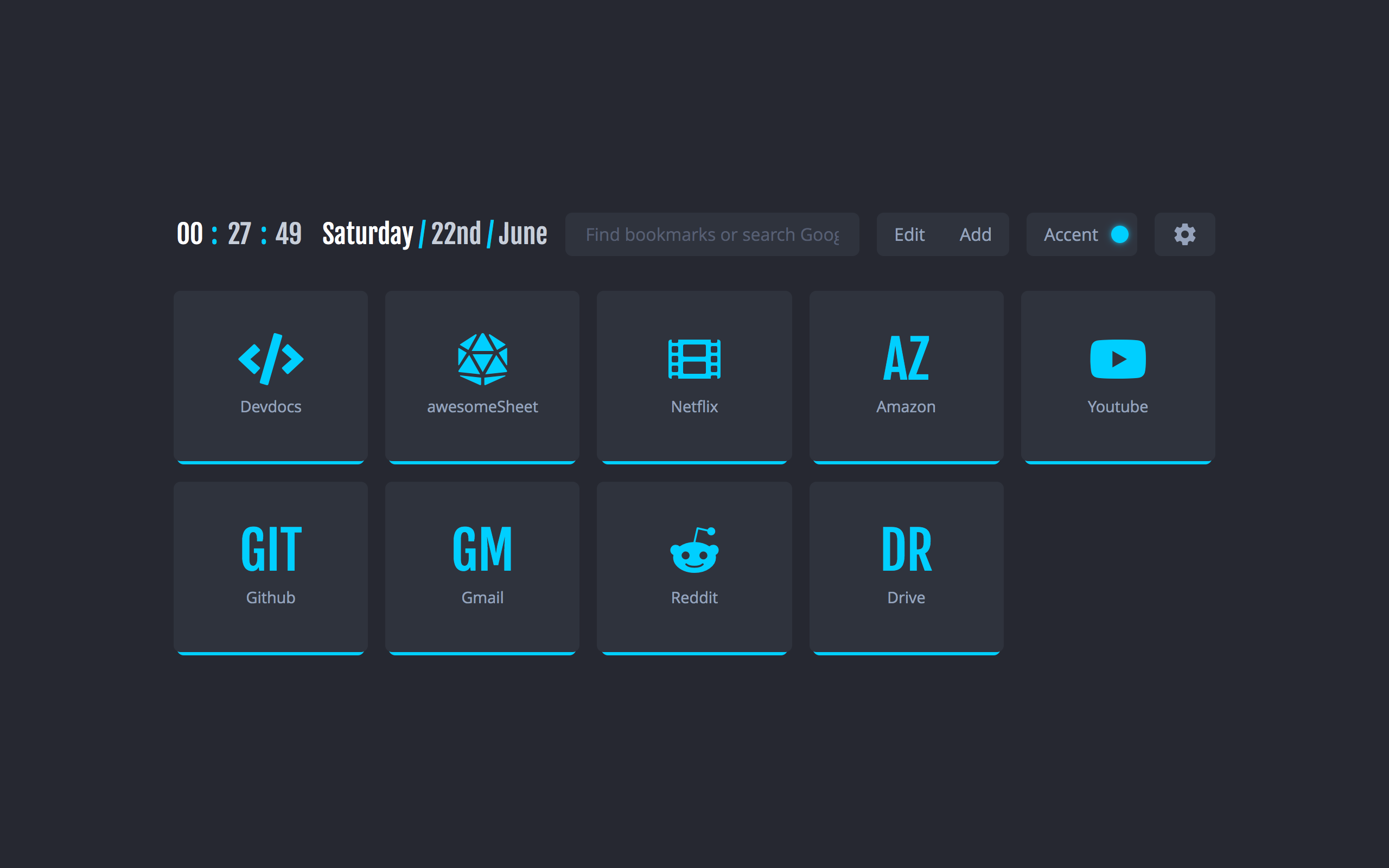Select the Amazon bookmark tile

(x=906, y=376)
